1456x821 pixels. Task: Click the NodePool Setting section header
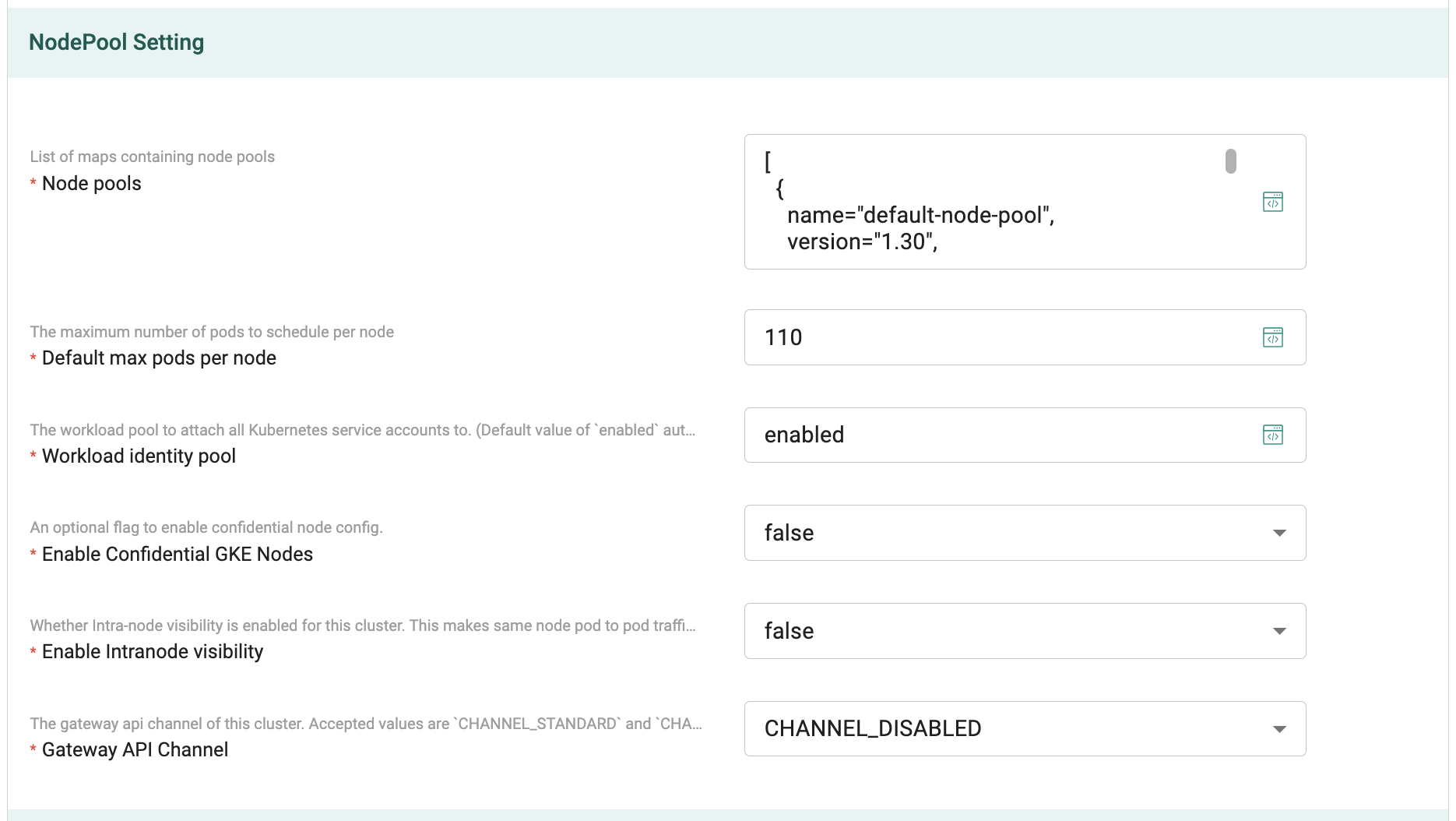[727, 43]
